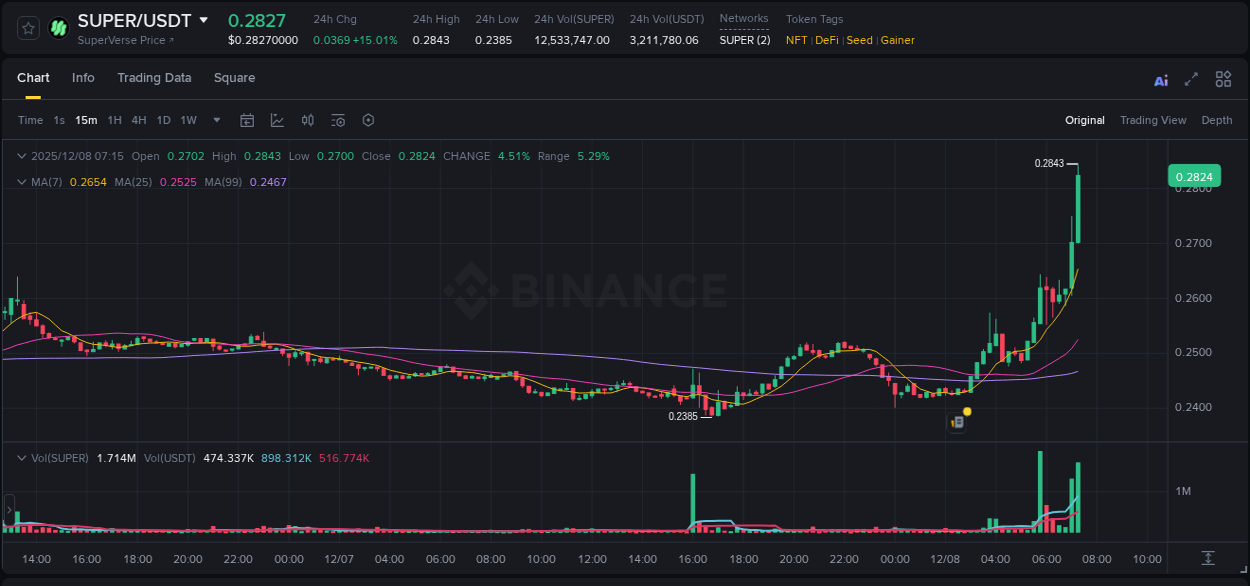
Task: Open the indicator list icon in the toolbar
Action: tap(337, 120)
